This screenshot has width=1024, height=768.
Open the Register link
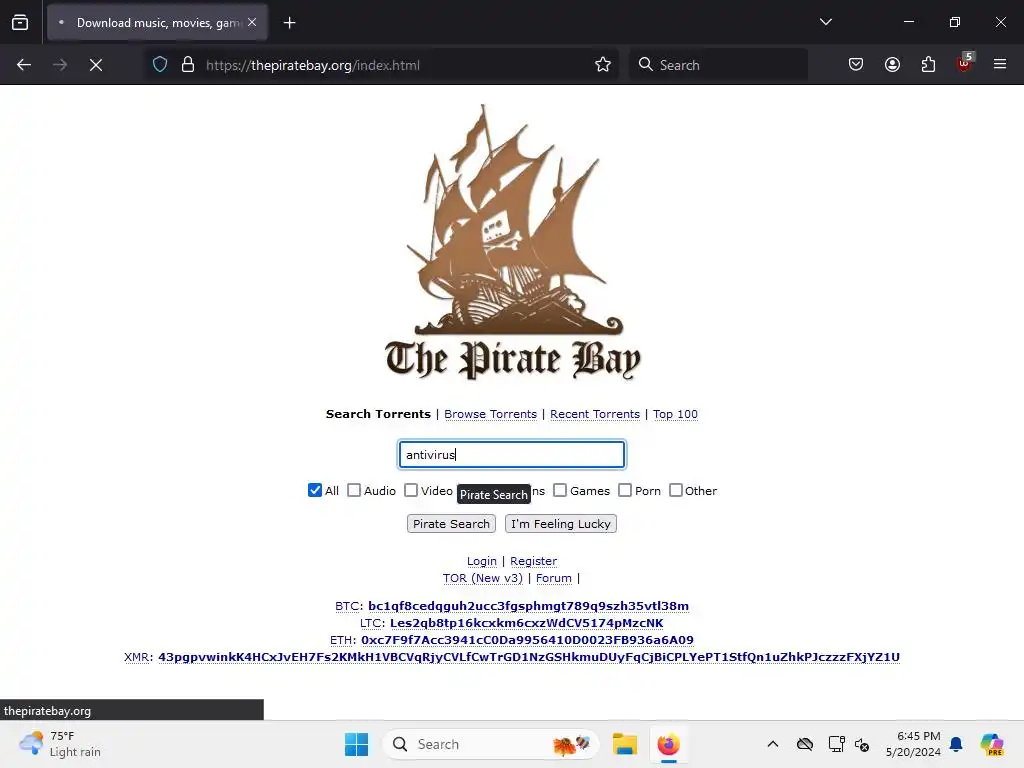point(534,561)
